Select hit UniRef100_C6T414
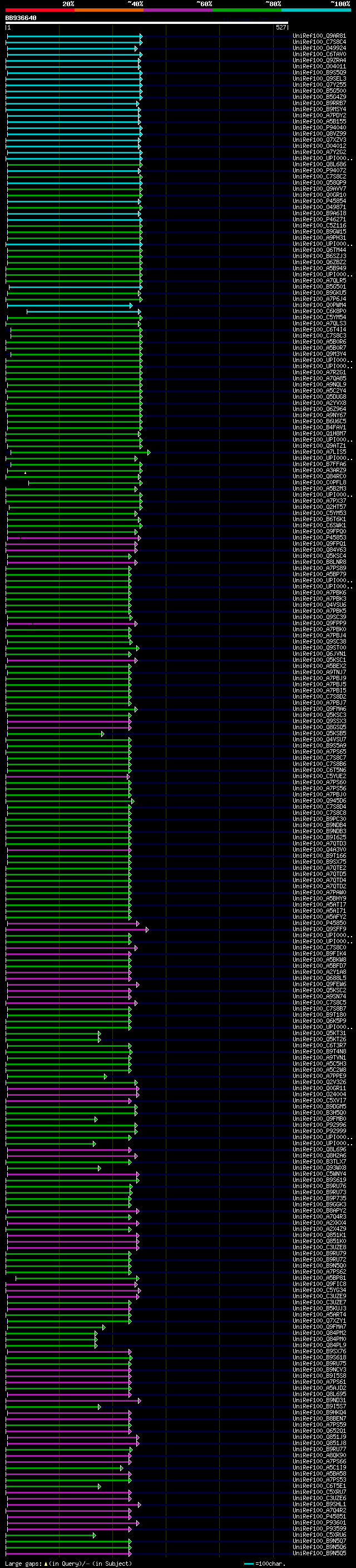The width and height of the screenshot is (356, 1568). (x=319, y=330)
